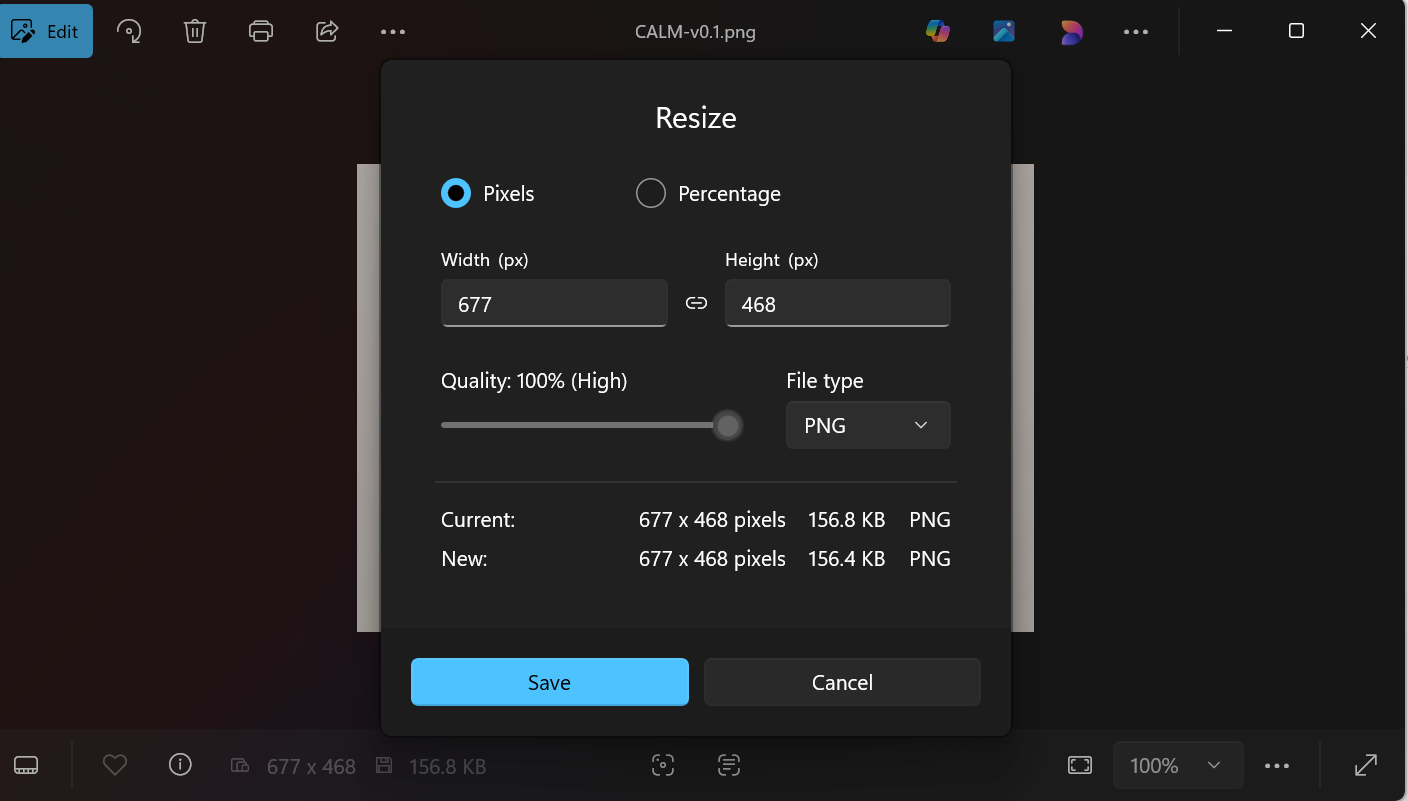The height and width of the screenshot is (801, 1408).
Task: Select the Percentage radio button
Action: click(x=651, y=193)
